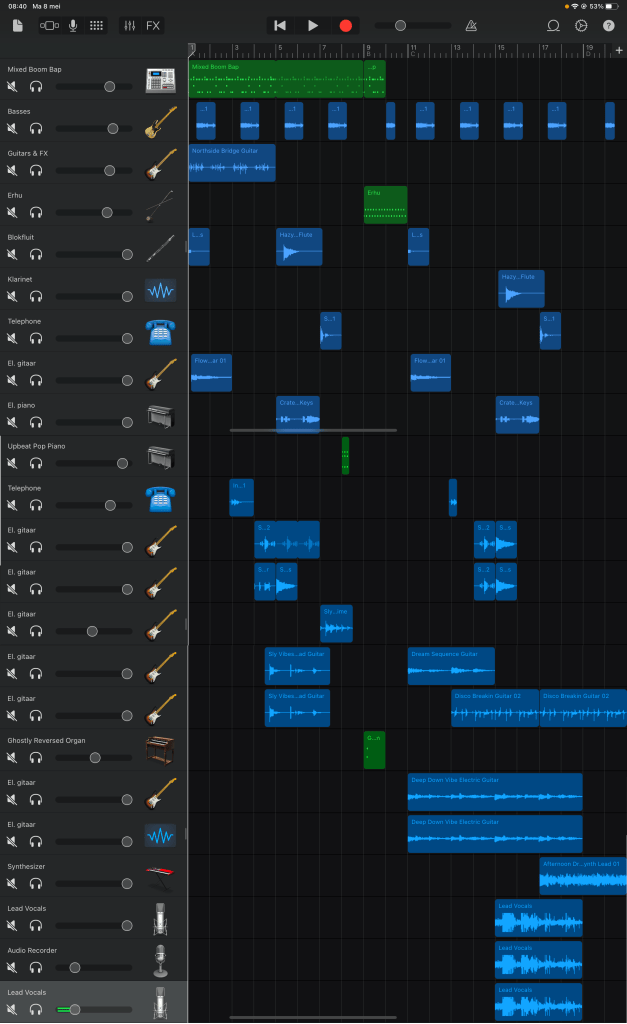This screenshot has height=1024, width=627.
Task: Click the help question mark icon
Action: 608,25
